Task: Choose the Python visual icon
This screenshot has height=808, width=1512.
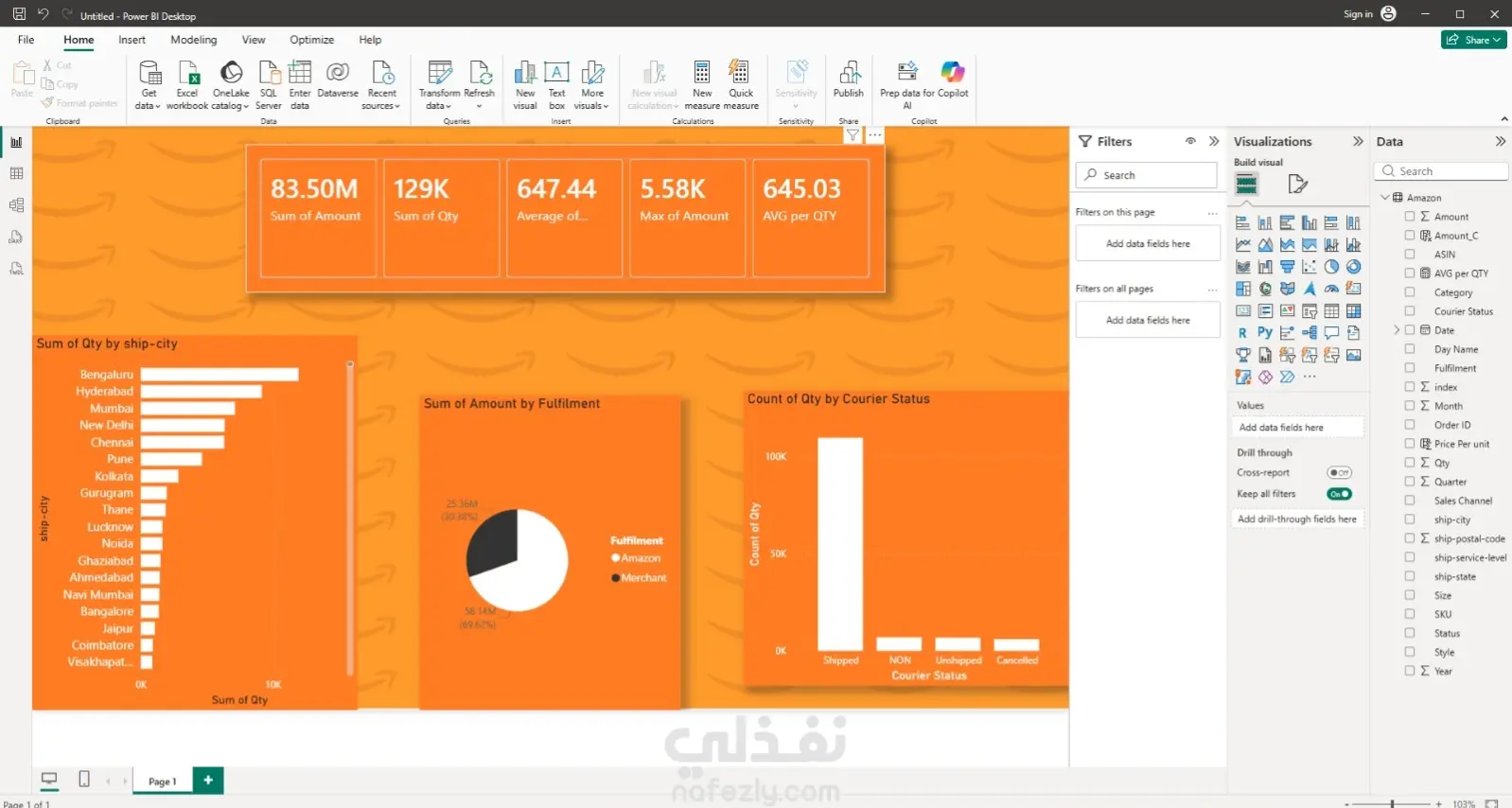Action: pyautogui.click(x=1265, y=332)
